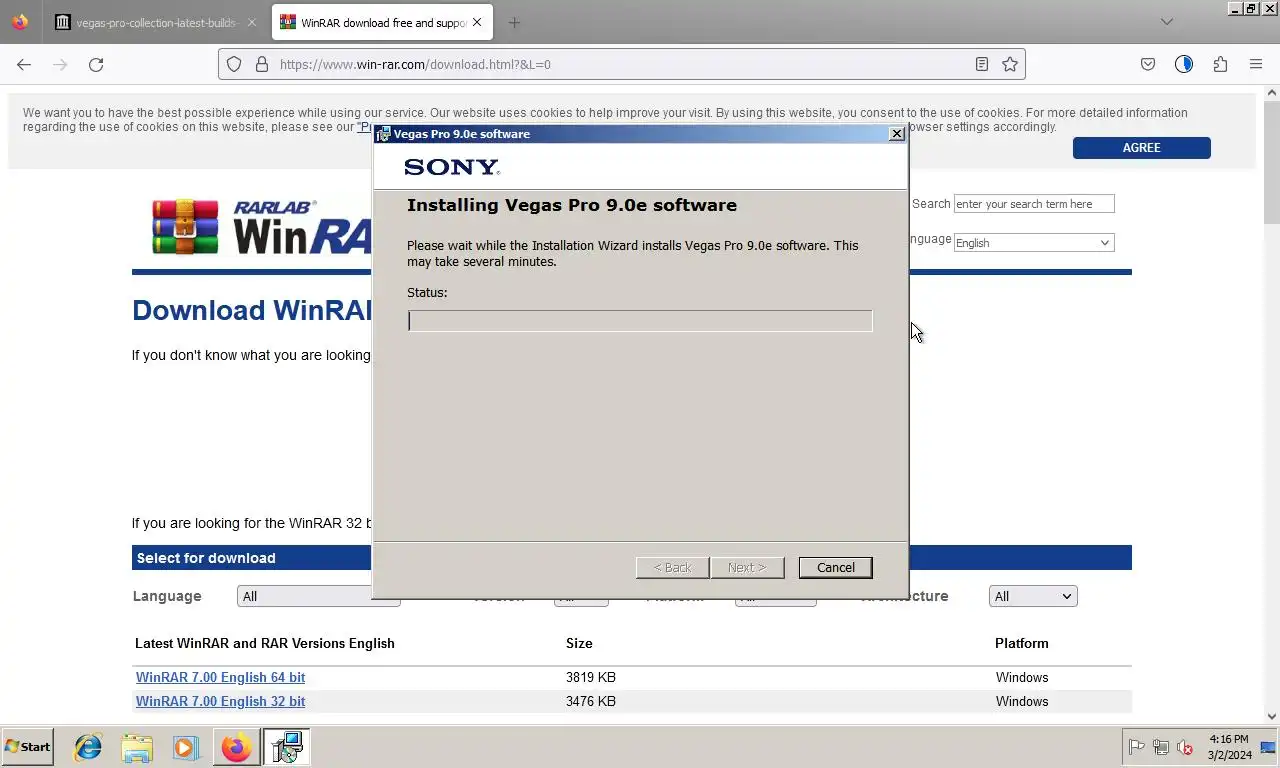The width and height of the screenshot is (1280, 768).
Task: Click the page vertical scrollbar thumb
Action: point(1272,163)
